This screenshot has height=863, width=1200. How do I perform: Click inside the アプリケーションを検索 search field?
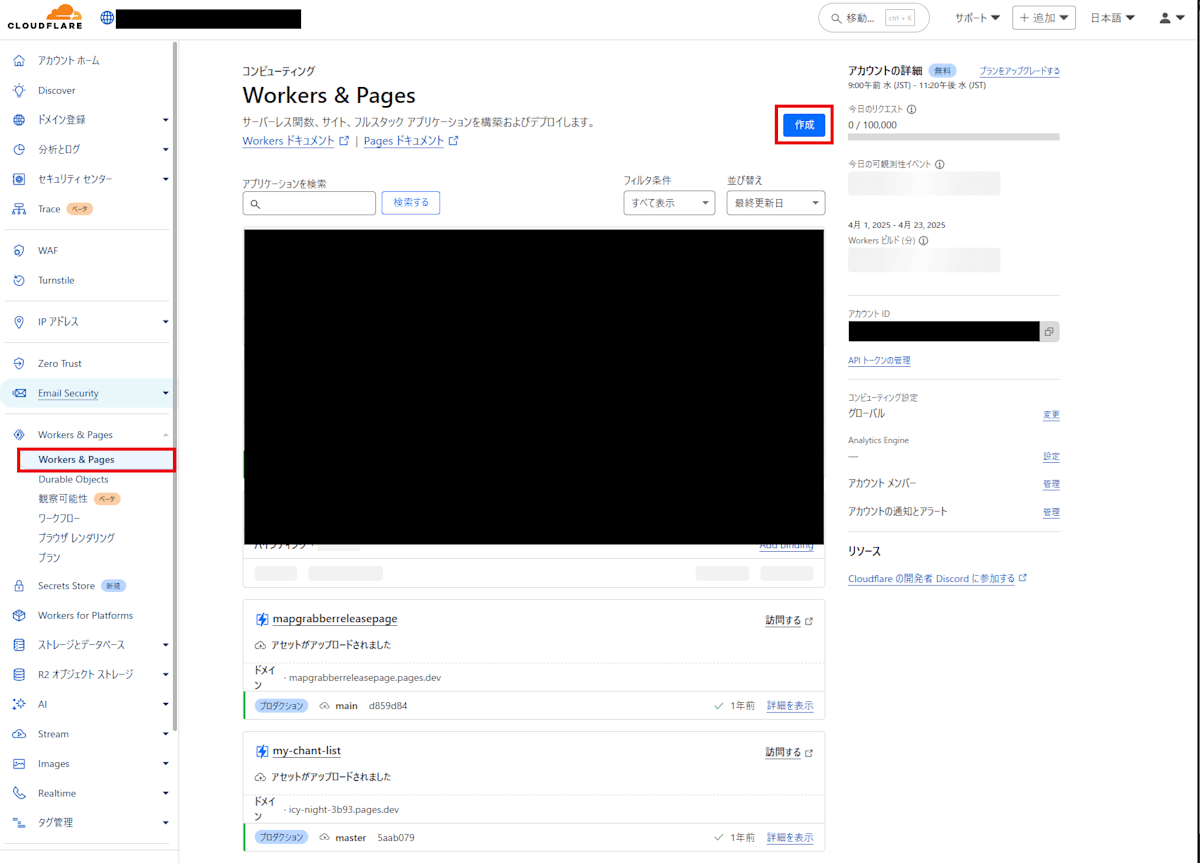click(x=309, y=203)
